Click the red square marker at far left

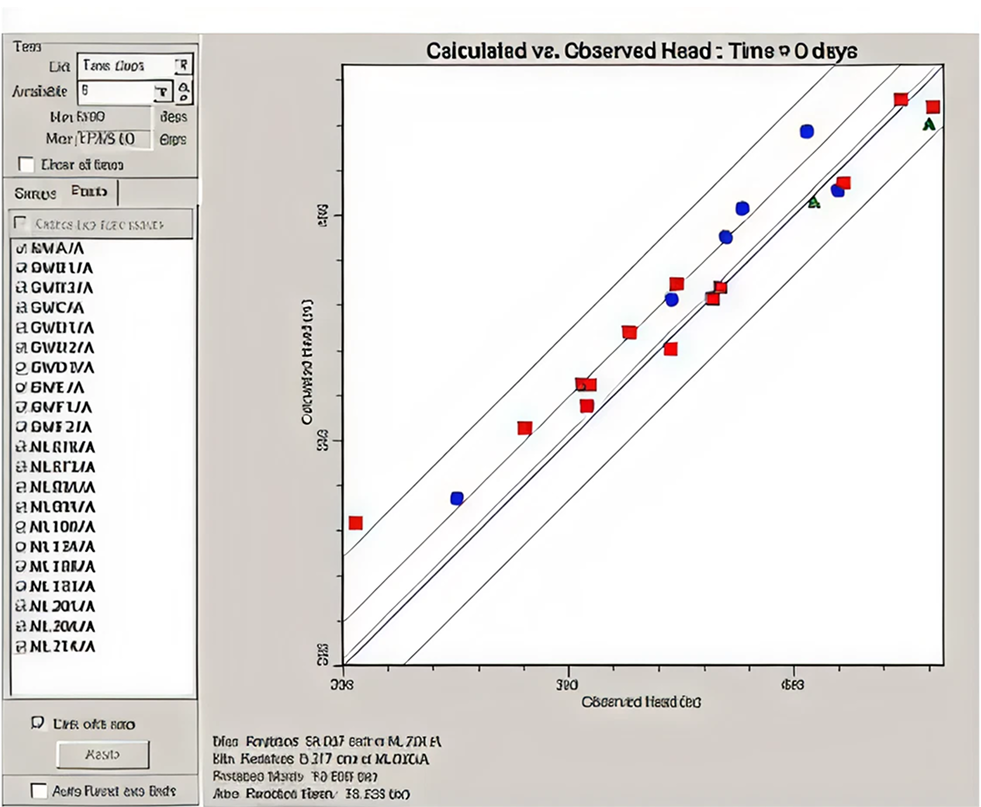point(355,523)
